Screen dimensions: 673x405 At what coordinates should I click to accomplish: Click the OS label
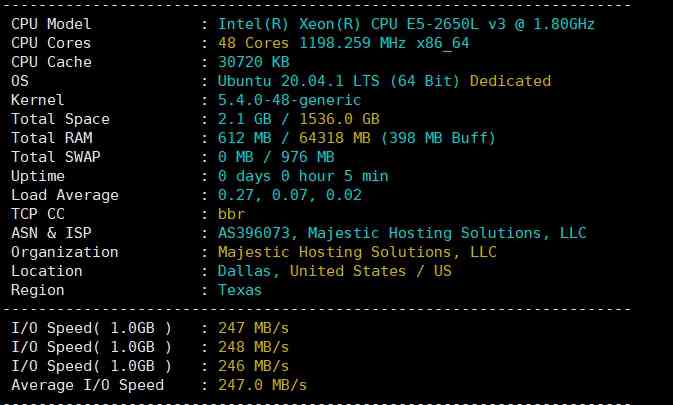click(x=20, y=81)
